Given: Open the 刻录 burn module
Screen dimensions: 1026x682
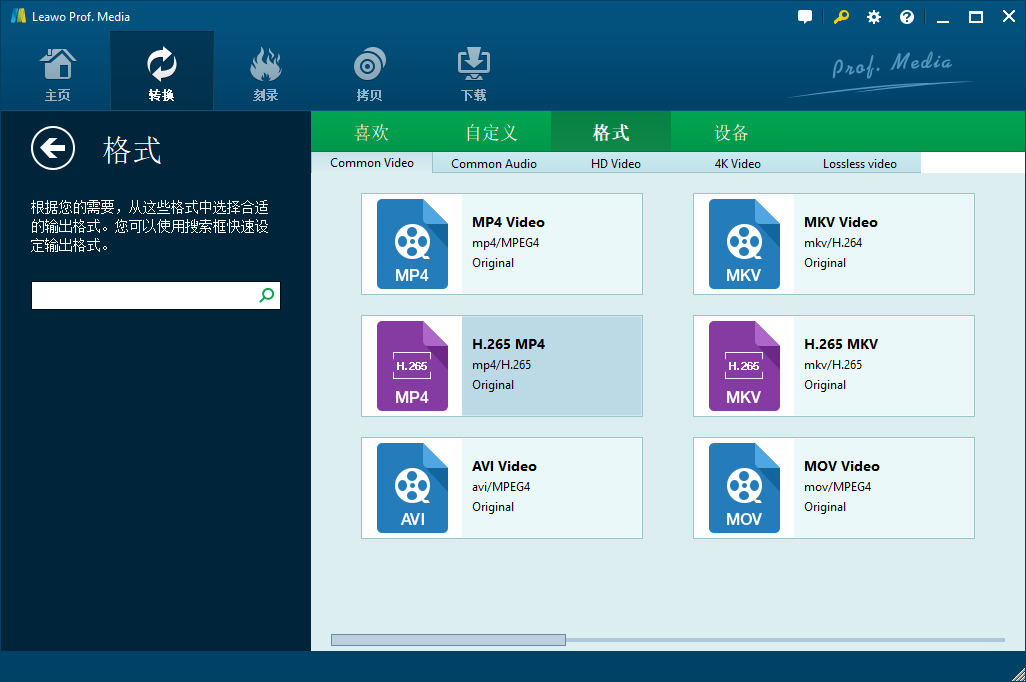Looking at the screenshot, I should [x=266, y=72].
